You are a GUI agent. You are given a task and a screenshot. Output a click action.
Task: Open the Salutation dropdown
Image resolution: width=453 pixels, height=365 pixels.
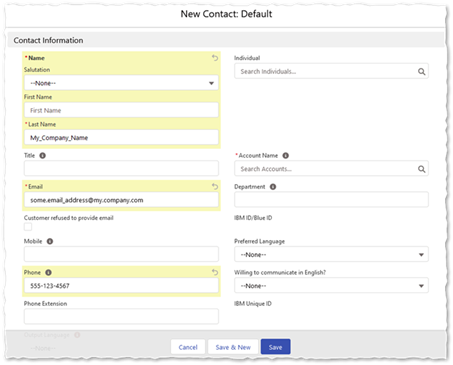pos(121,83)
